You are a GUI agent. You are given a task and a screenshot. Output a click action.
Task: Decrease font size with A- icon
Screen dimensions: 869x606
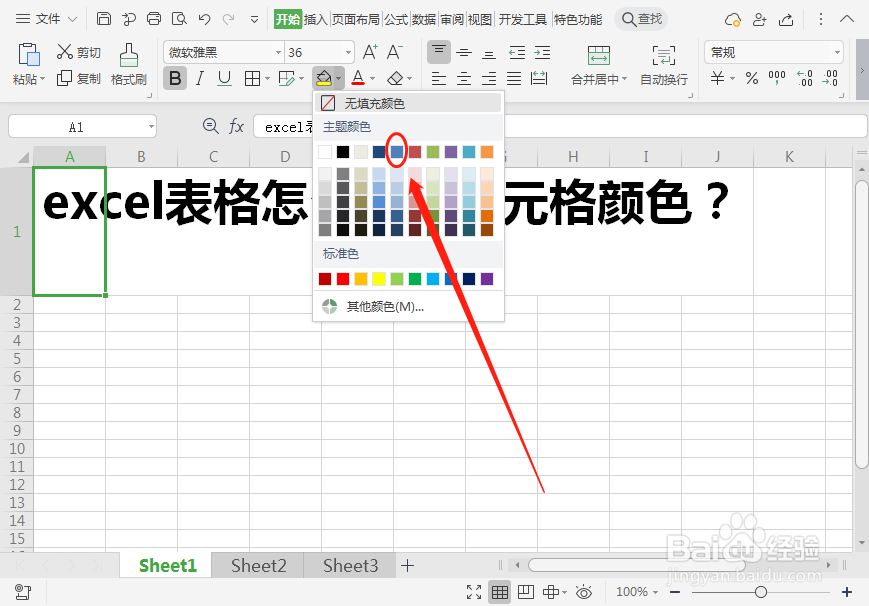pyautogui.click(x=395, y=52)
